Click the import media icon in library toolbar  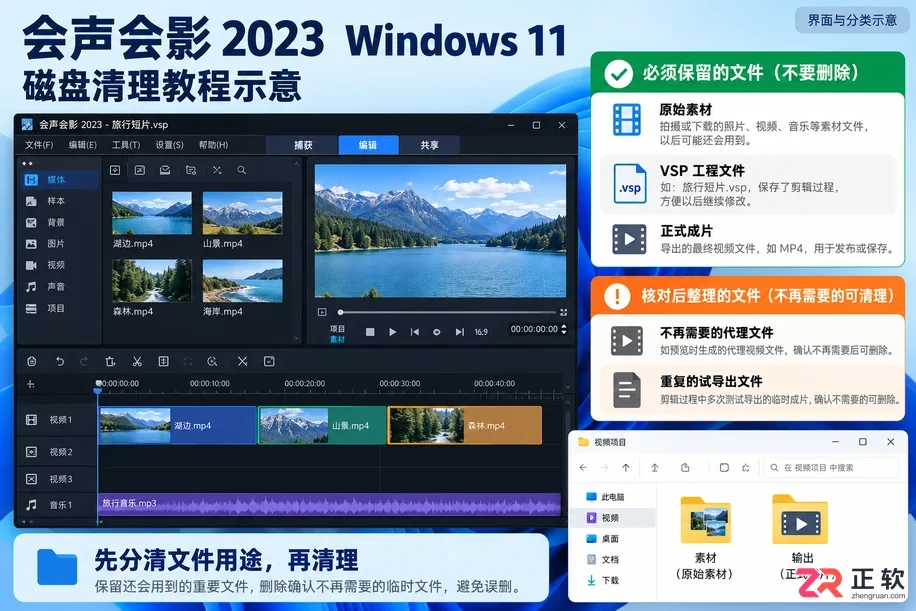pos(115,170)
